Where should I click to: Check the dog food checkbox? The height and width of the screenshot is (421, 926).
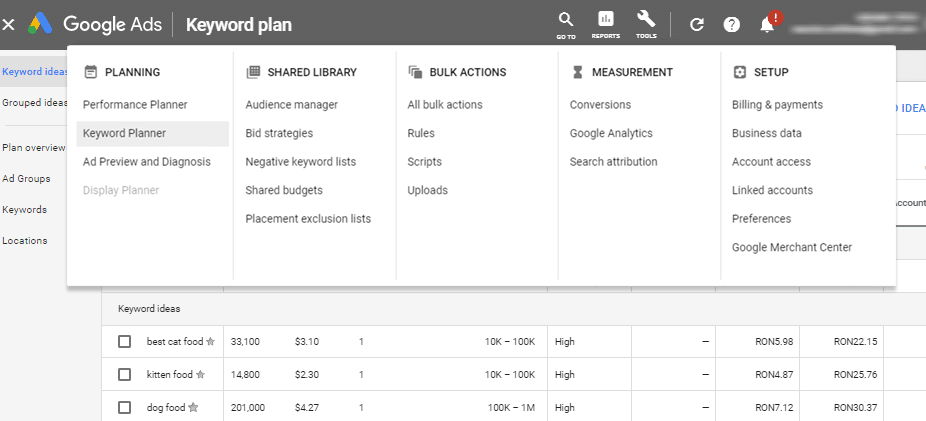pos(124,407)
